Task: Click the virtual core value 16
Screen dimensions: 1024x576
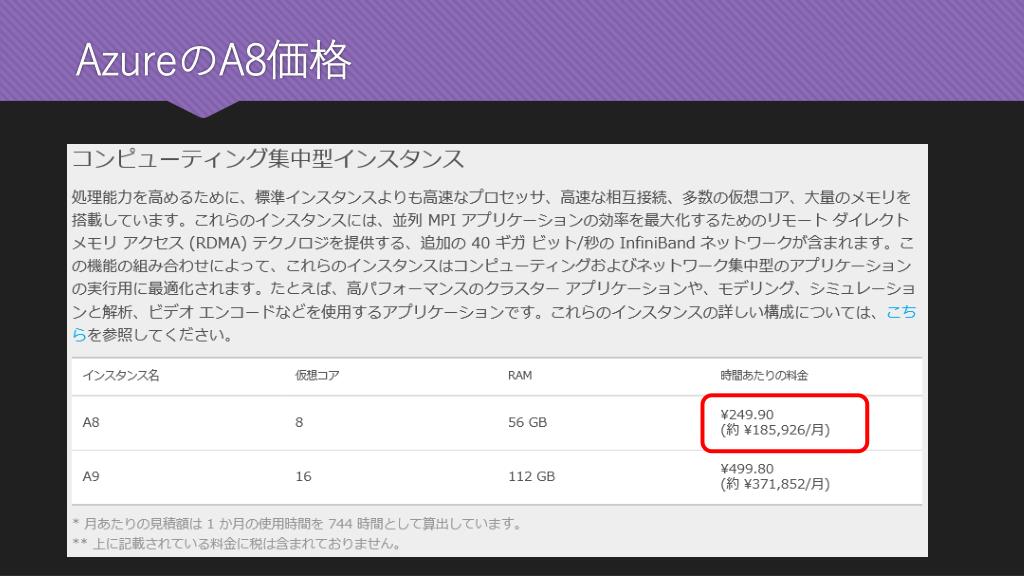Action: click(303, 477)
